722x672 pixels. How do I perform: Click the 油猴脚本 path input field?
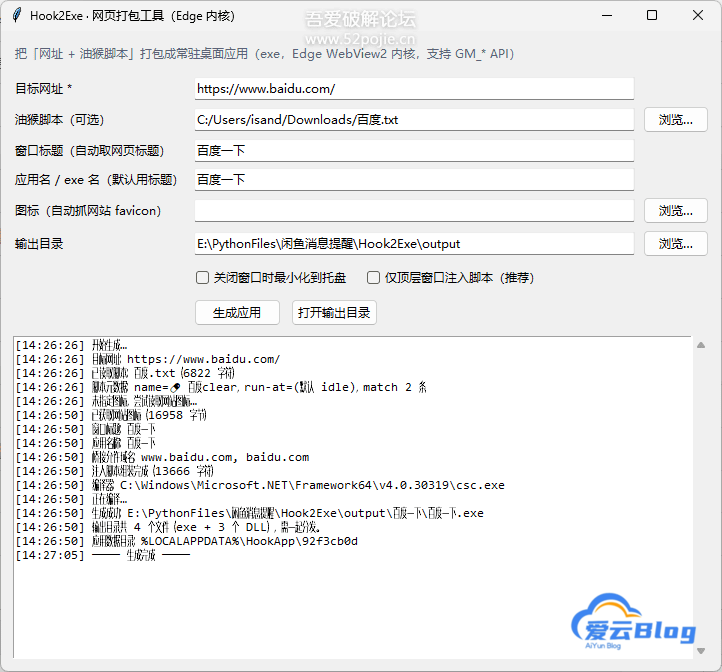point(414,120)
